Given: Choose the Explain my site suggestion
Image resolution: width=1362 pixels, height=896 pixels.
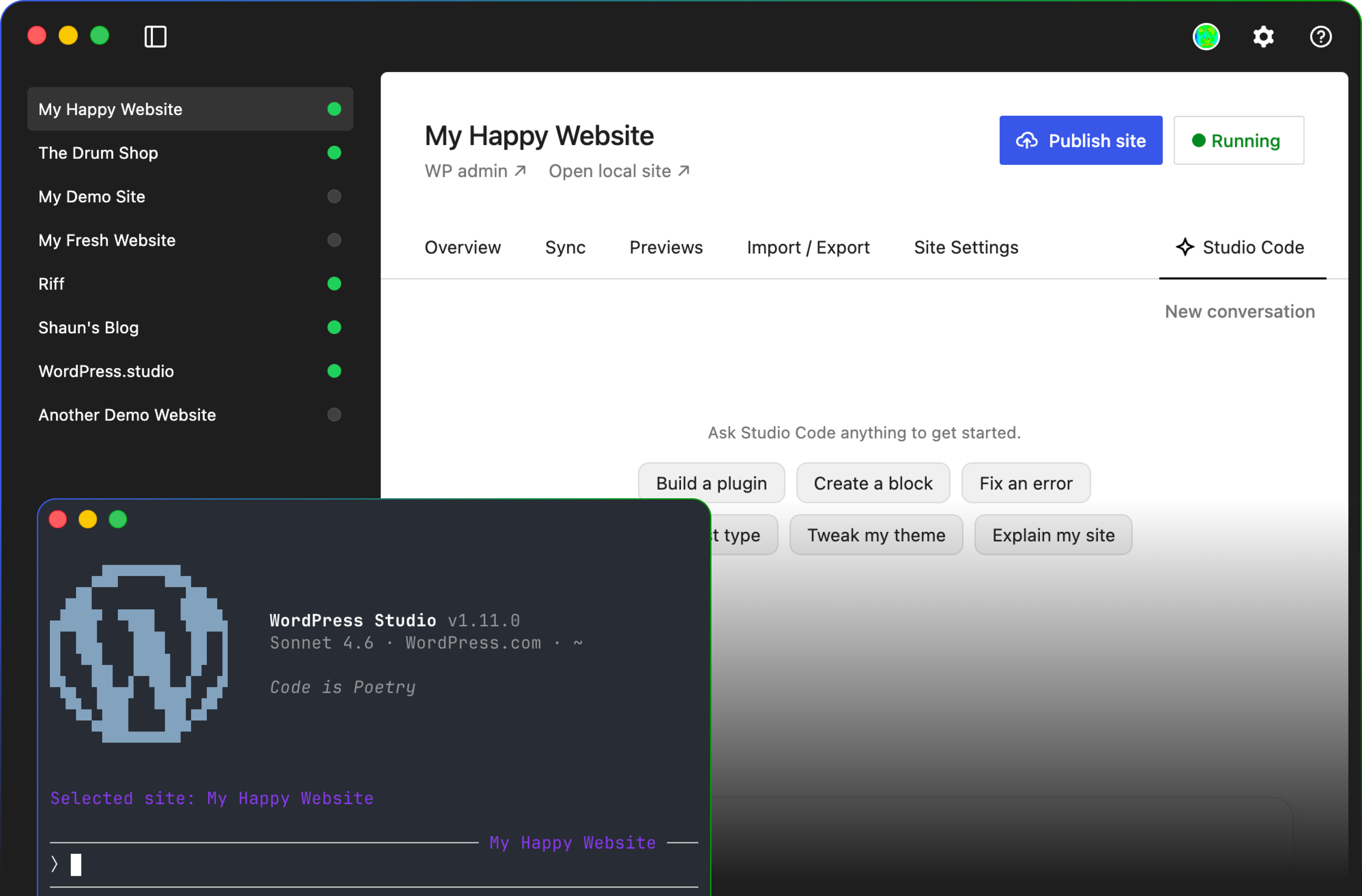Looking at the screenshot, I should (1053, 534).
